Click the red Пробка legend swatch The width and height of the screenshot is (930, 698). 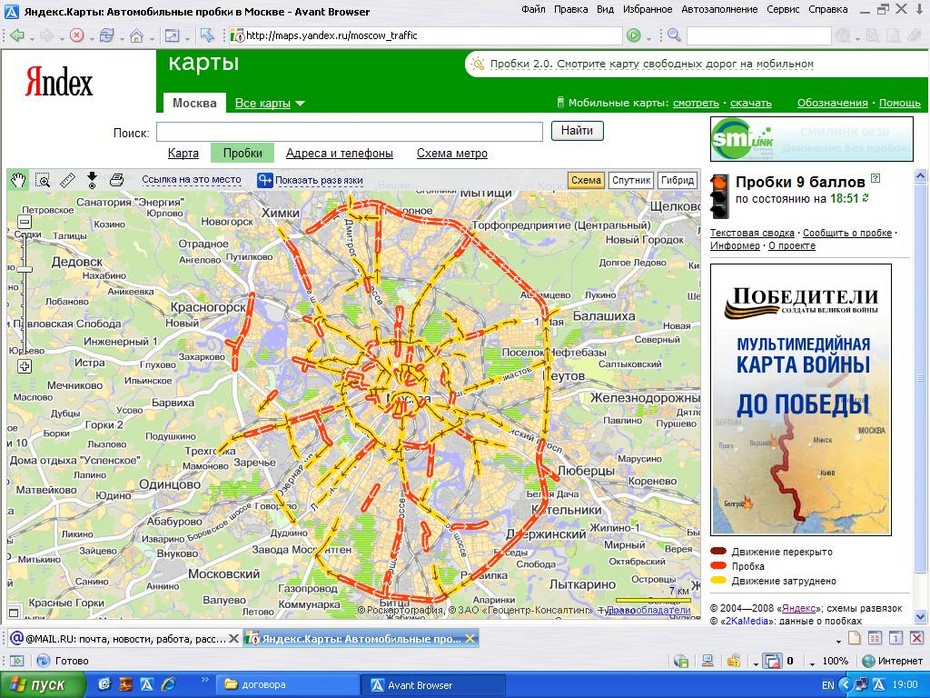(718, 566)
